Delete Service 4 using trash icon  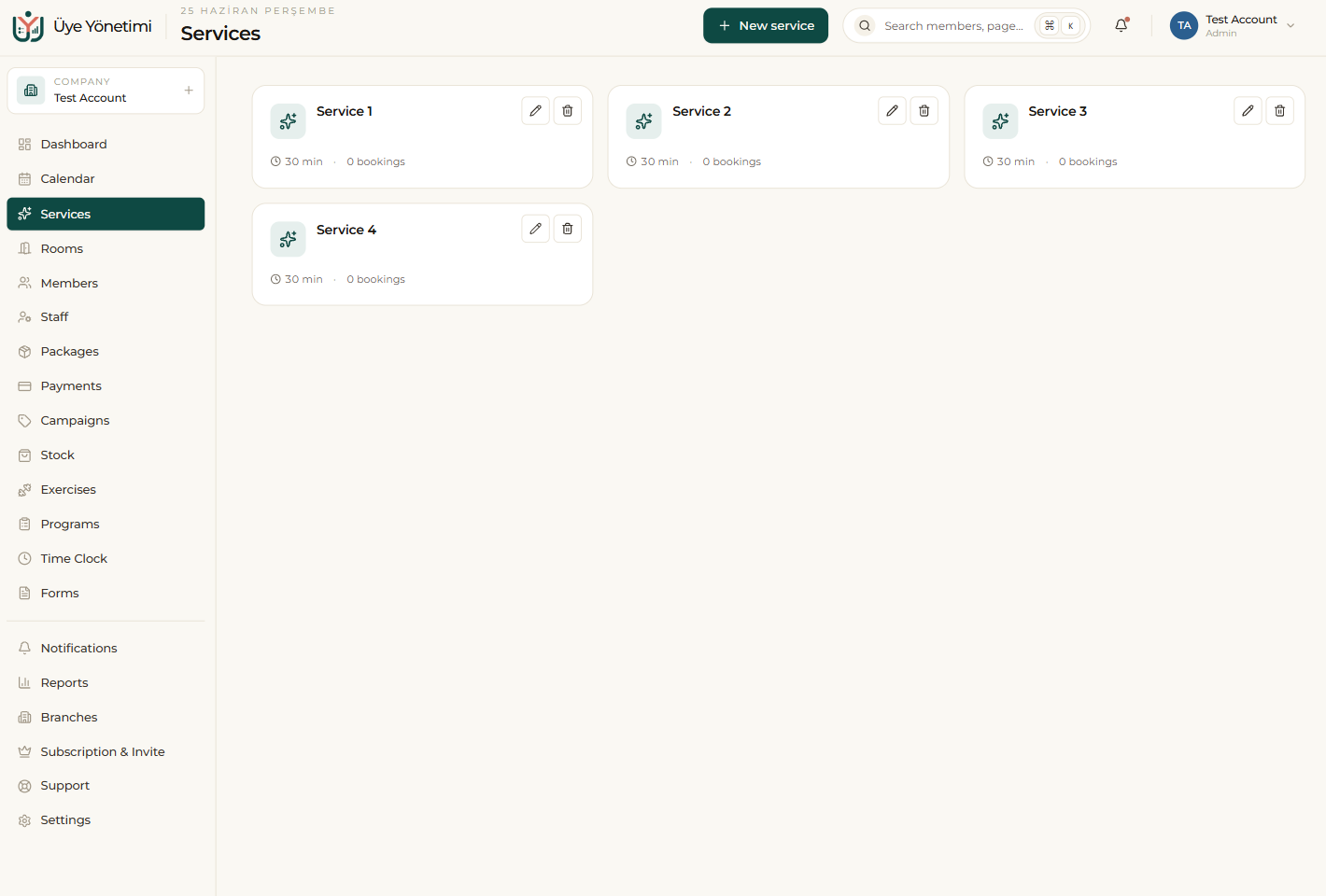pyautogui.click(x=568, y=229)
